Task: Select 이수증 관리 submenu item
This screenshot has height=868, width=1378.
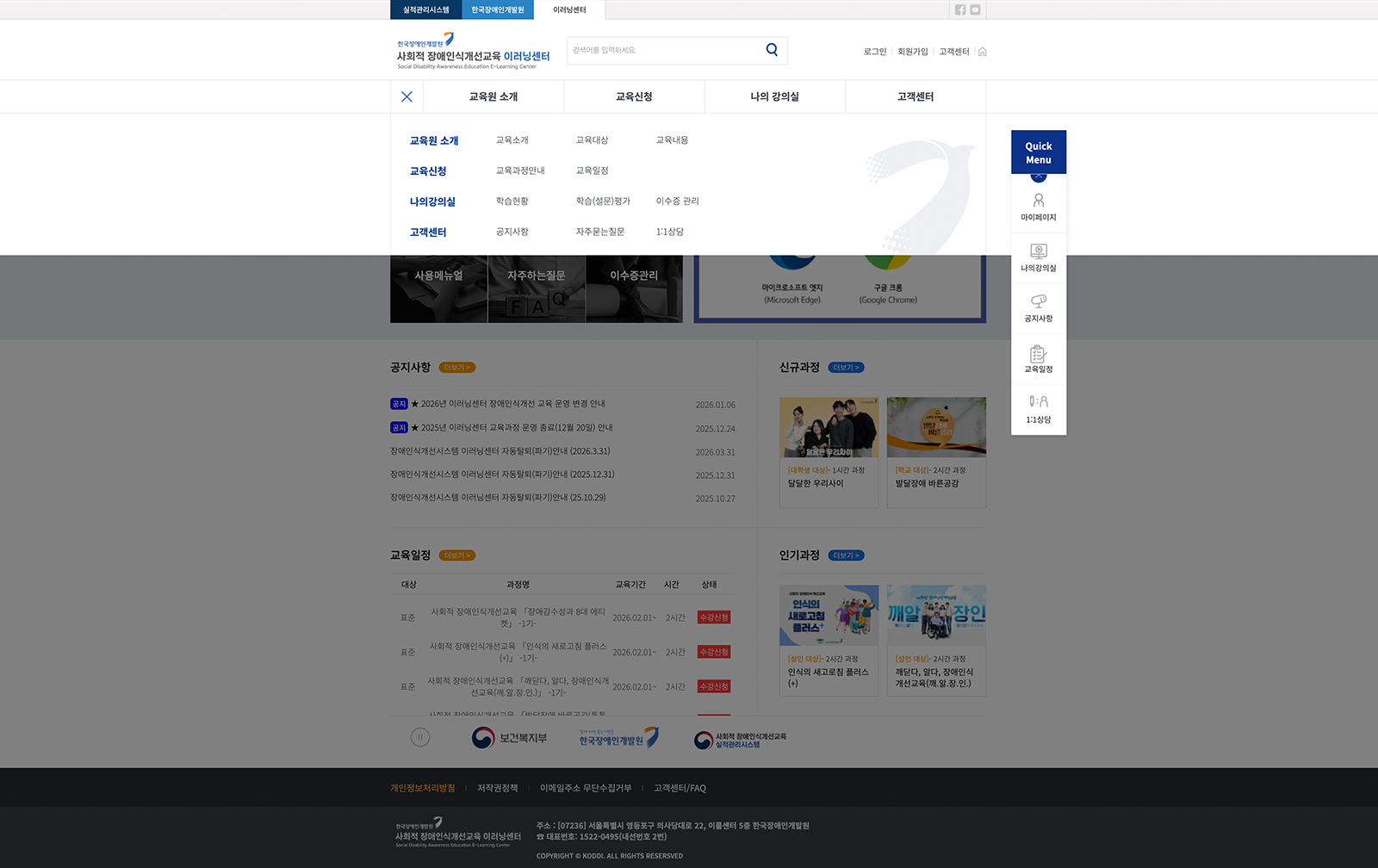Action: [678, 201]
